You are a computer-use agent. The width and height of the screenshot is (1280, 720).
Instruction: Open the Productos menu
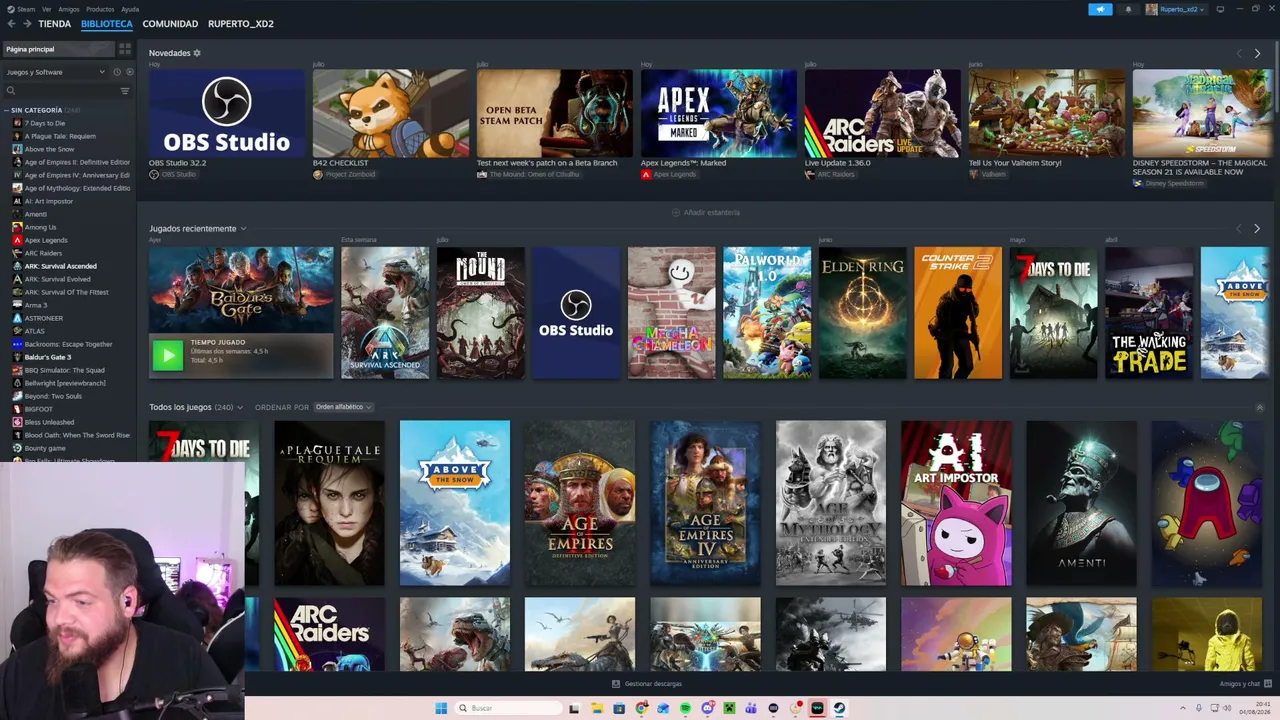click(100, 9)
